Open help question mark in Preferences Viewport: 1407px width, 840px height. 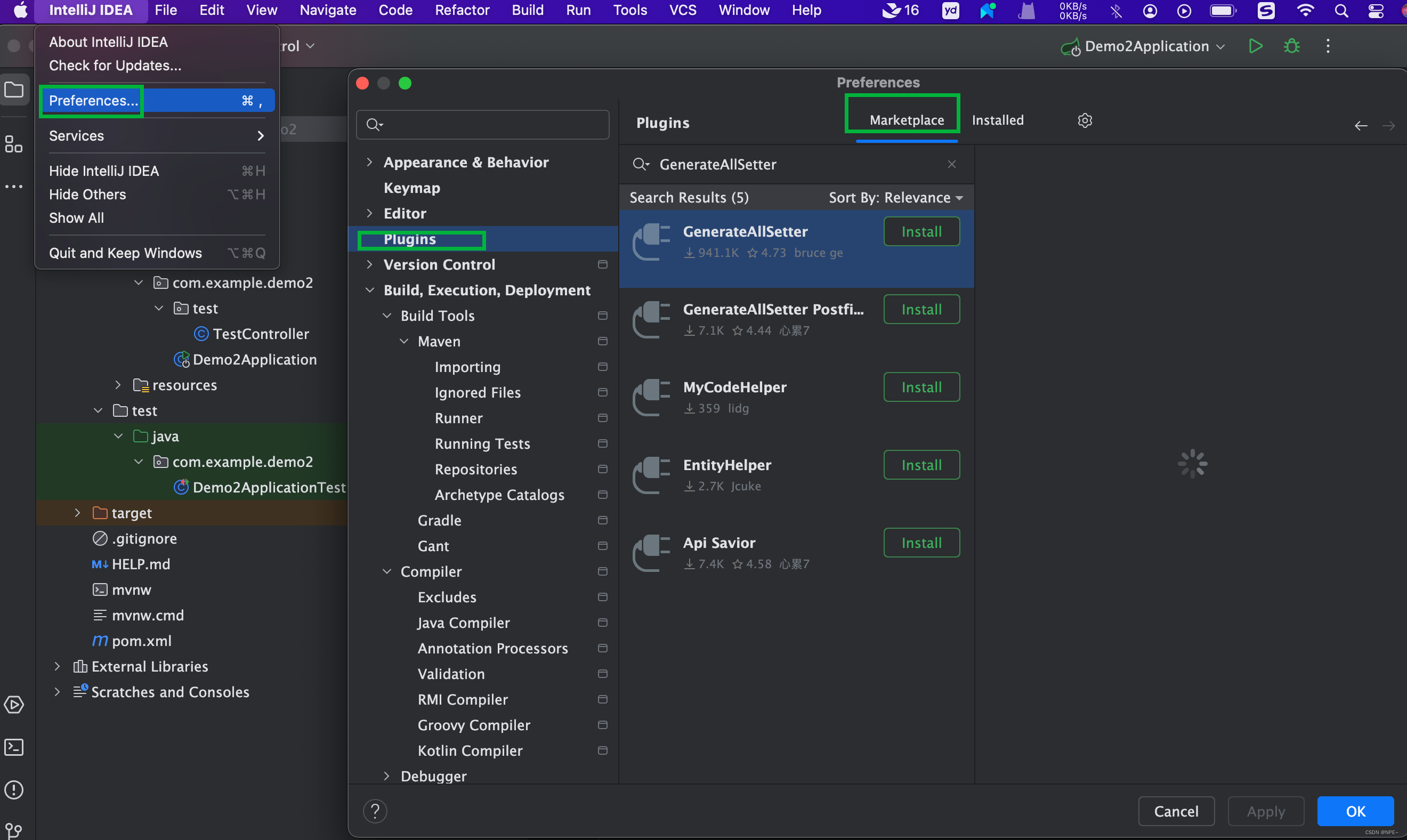point(375,811)
